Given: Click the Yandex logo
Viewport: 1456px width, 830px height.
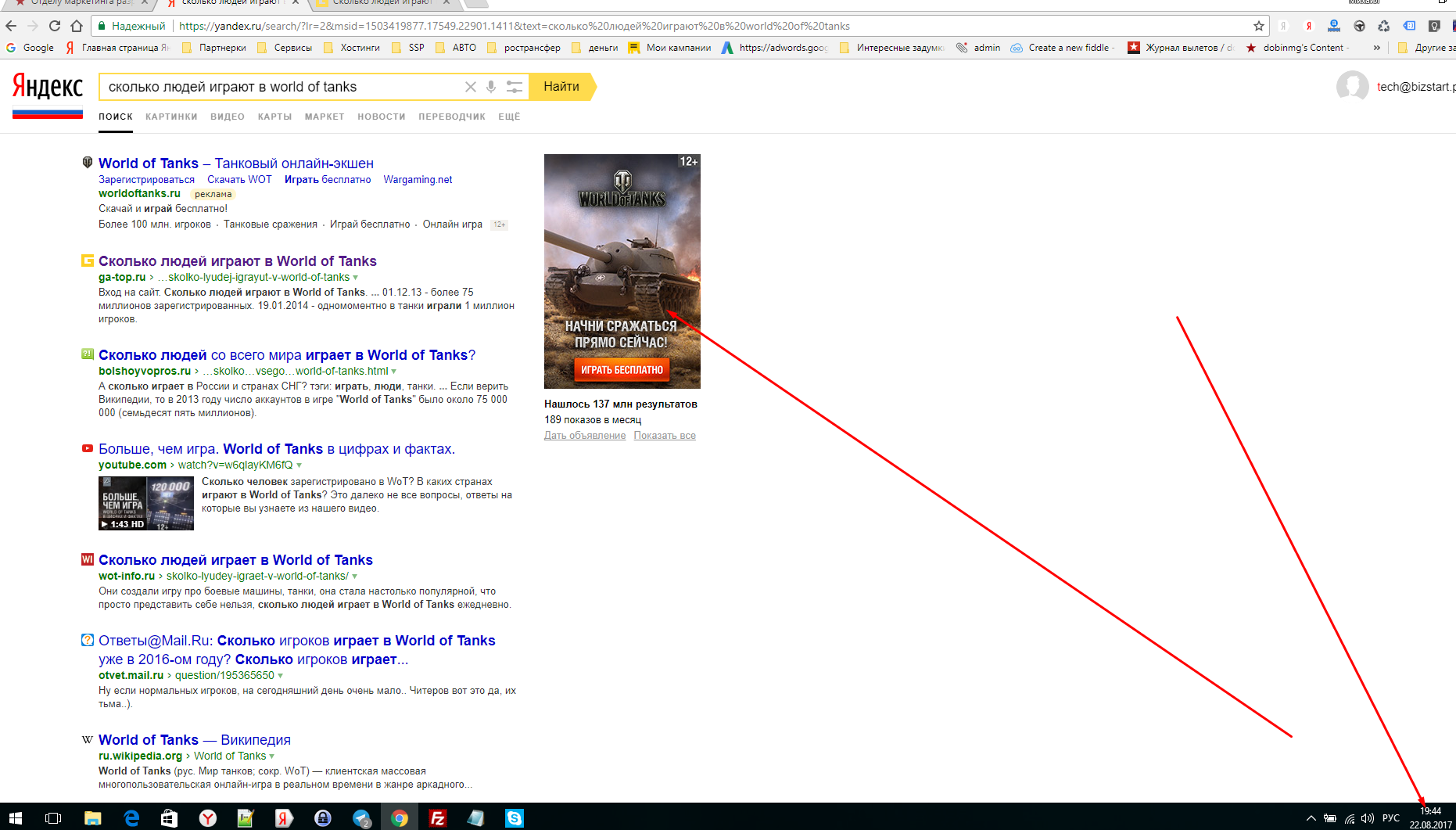Looking at the screenshot, I should (x=48, y=87).
